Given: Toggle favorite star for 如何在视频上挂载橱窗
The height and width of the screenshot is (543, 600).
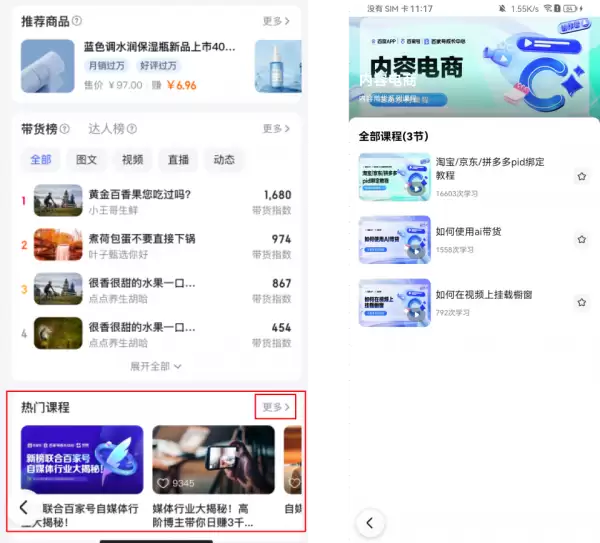Looking at the screenshot, I should [581, 302].
